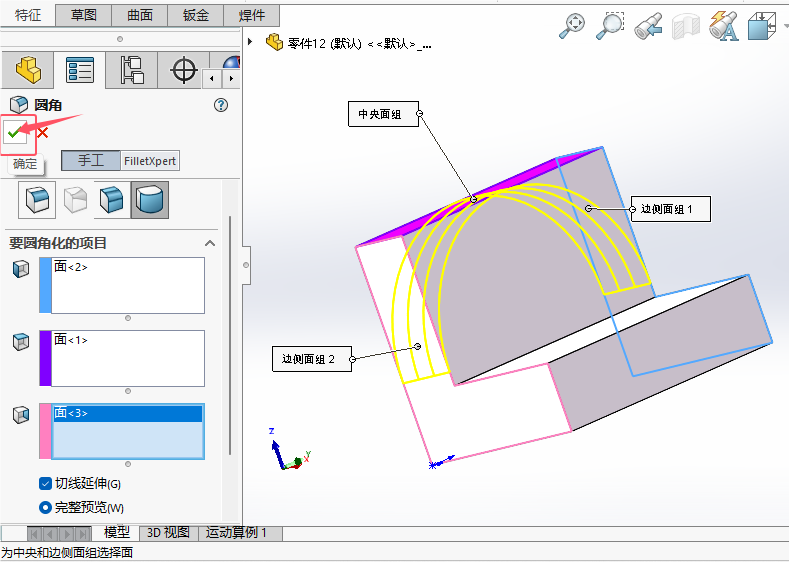Screen dimensions: 789x562
Task: Open the View Orientation cube icon
Action: pos(762,26)
